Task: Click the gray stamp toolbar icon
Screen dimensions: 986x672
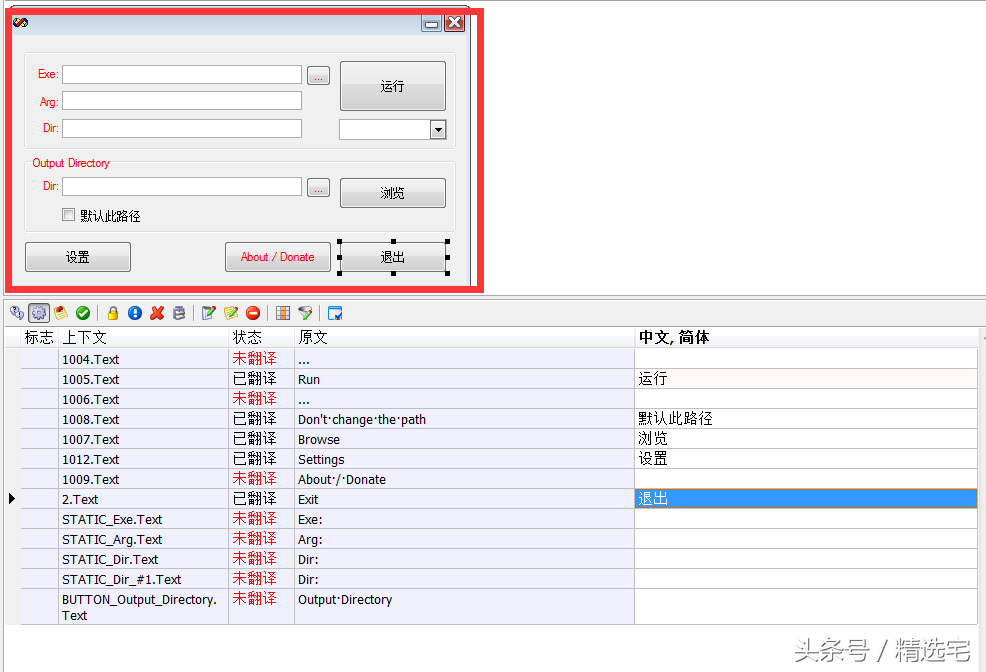Action: pyautogui.click(x=179, y=312)
